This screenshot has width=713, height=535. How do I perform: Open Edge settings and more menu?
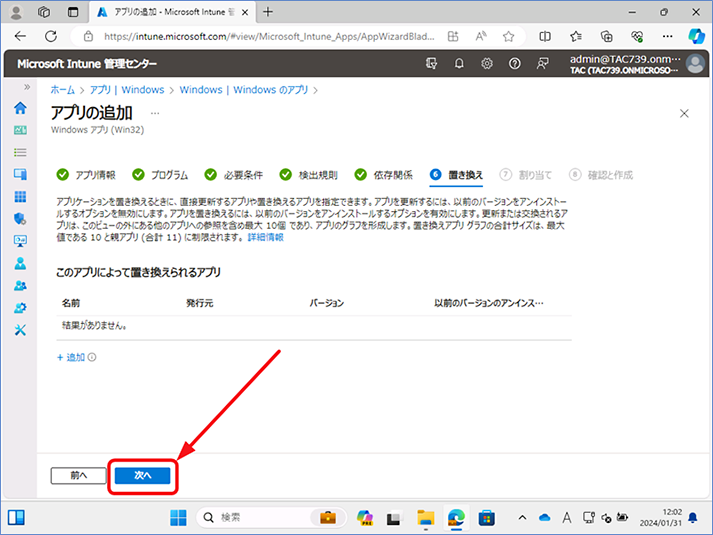click(x=668, y=36)
